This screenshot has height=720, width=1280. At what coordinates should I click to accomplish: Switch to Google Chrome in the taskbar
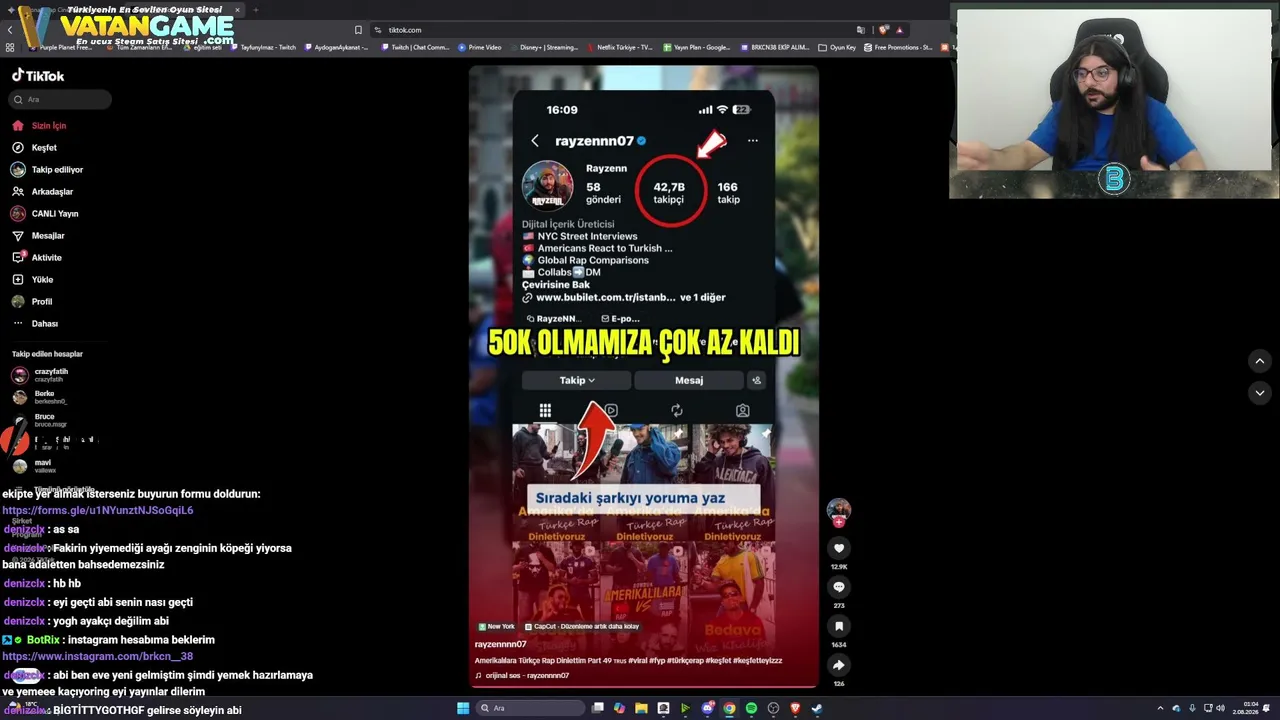pos(729,708)
